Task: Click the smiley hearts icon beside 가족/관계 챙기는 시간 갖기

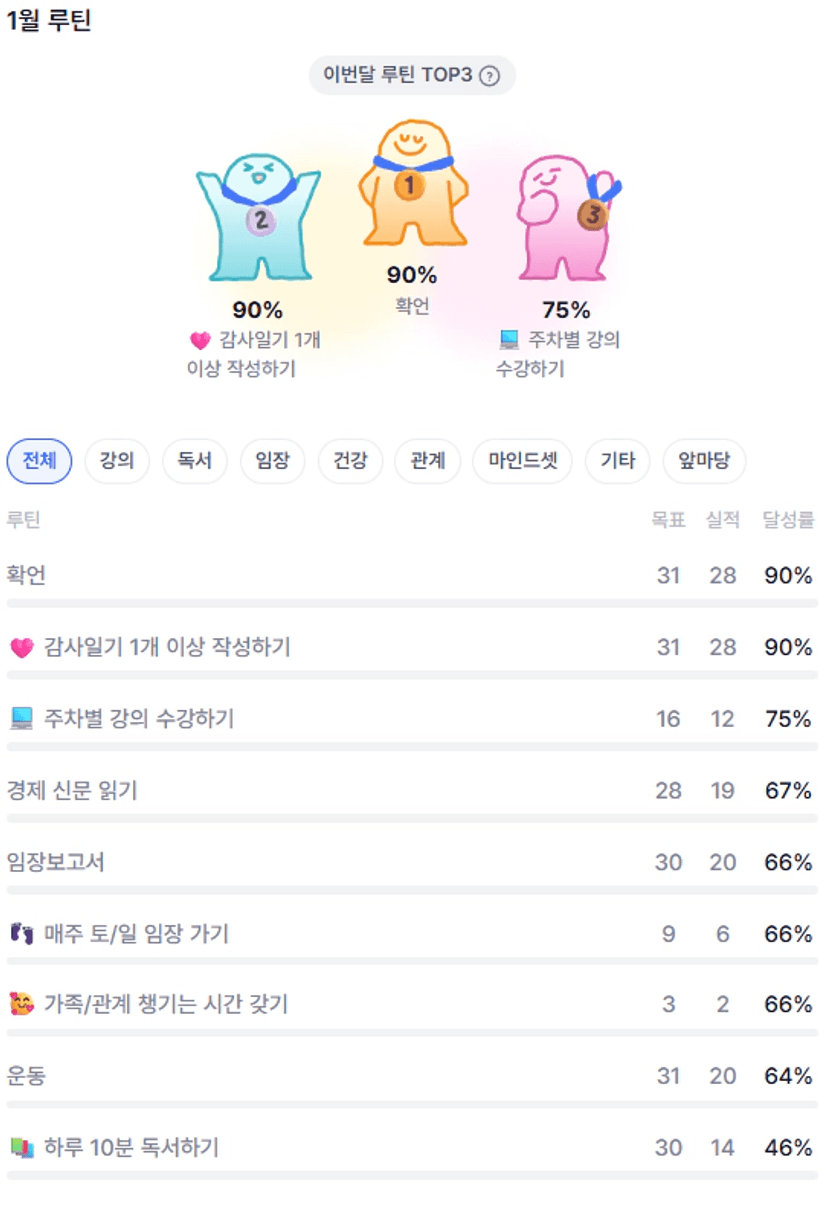Action: point(21,1004)
